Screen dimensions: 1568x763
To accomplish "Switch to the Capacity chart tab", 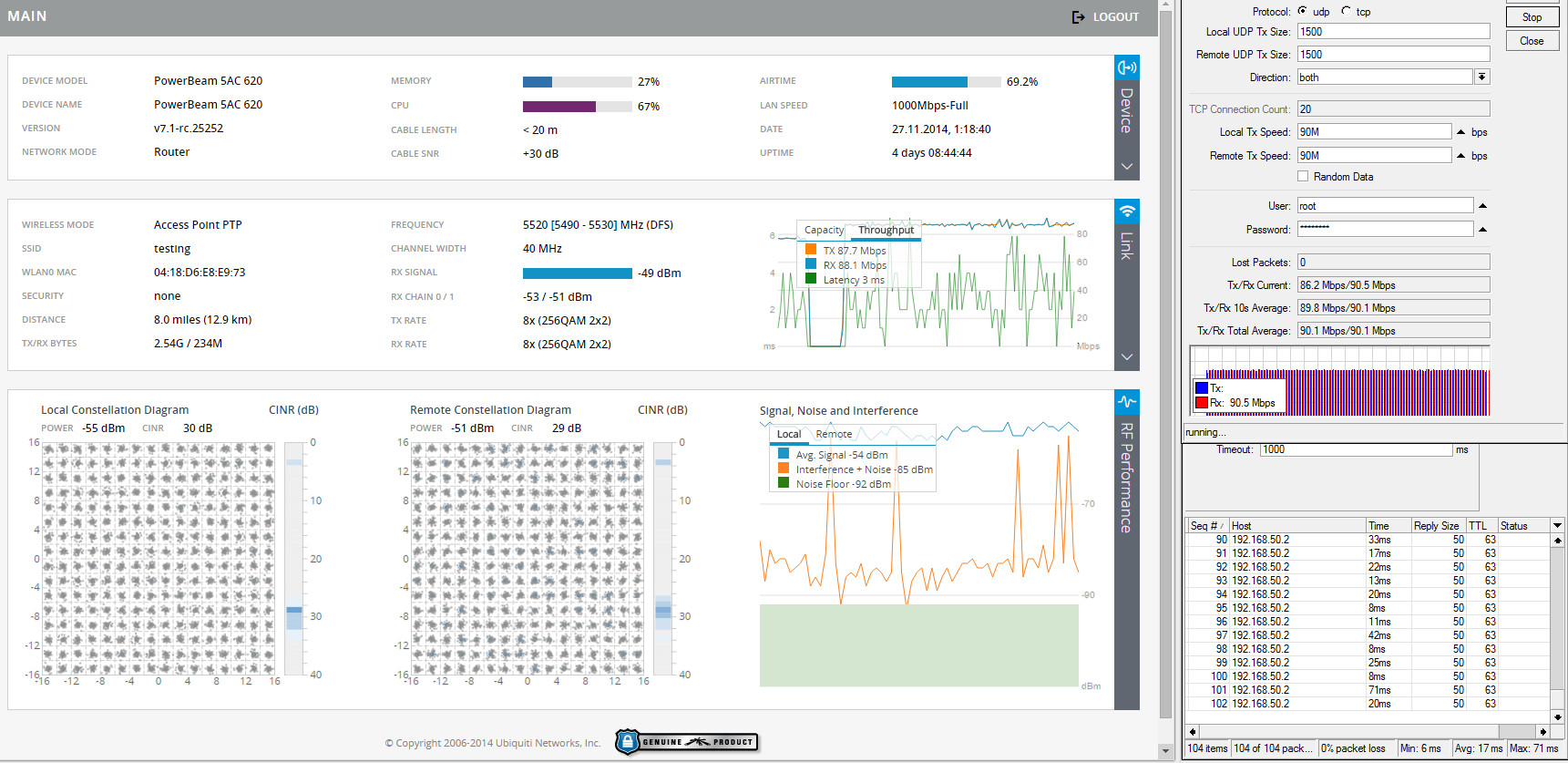I will (824, 230).
